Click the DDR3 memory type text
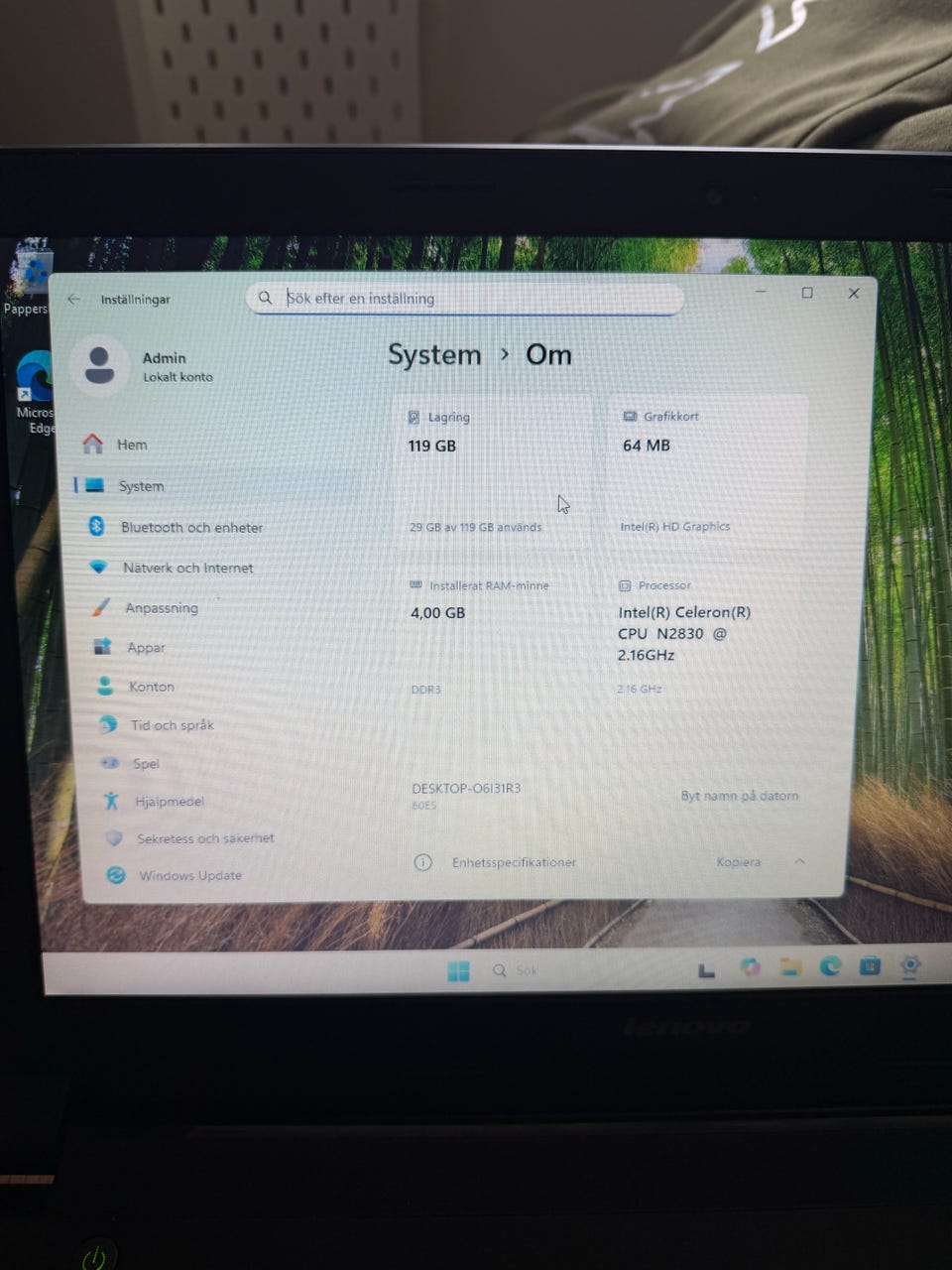The width and height of the screenshot is (952, 1270). (x=425, y=689)
